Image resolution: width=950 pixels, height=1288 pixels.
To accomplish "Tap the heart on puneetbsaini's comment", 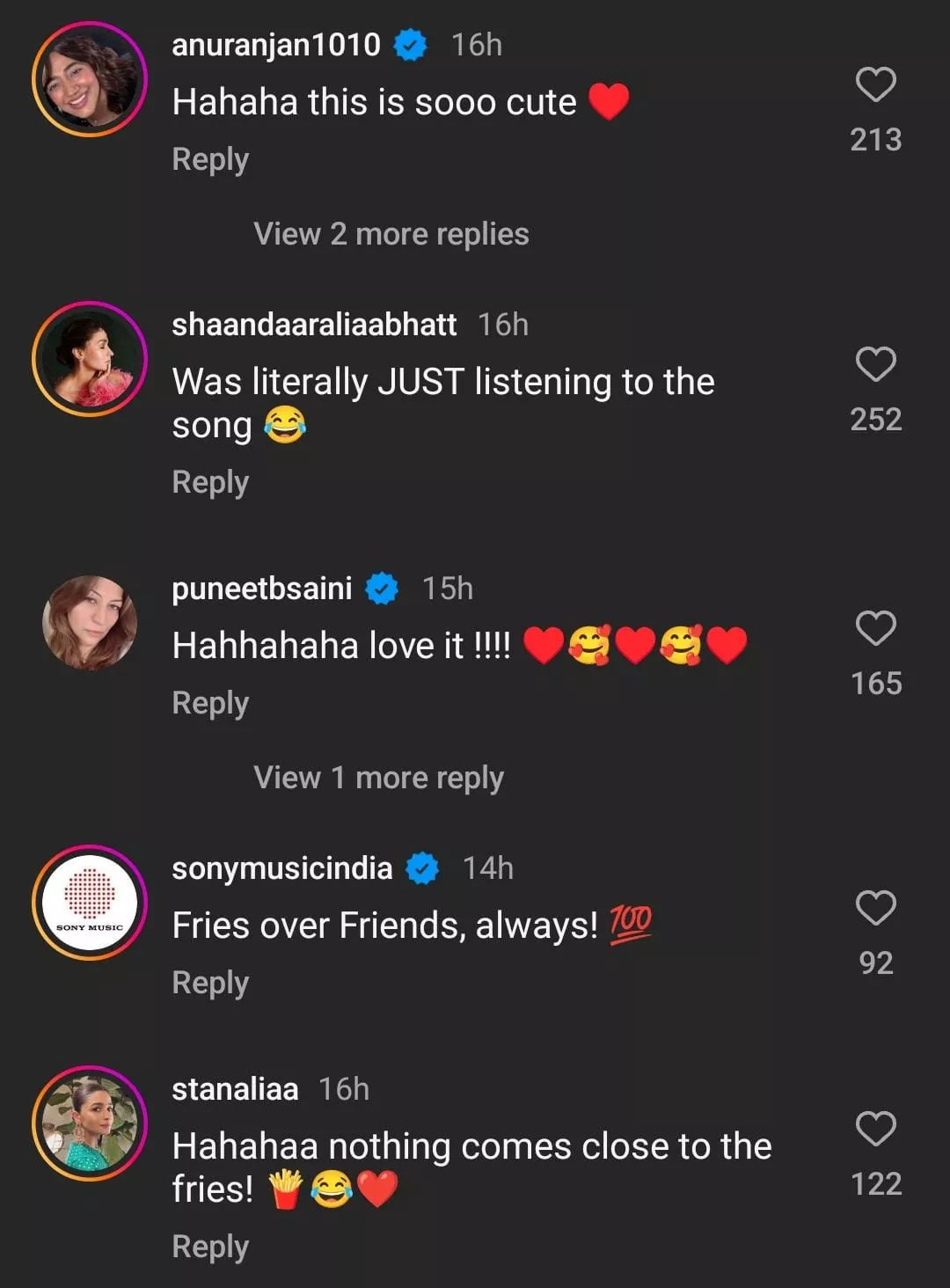I will (x=875, y=628).
